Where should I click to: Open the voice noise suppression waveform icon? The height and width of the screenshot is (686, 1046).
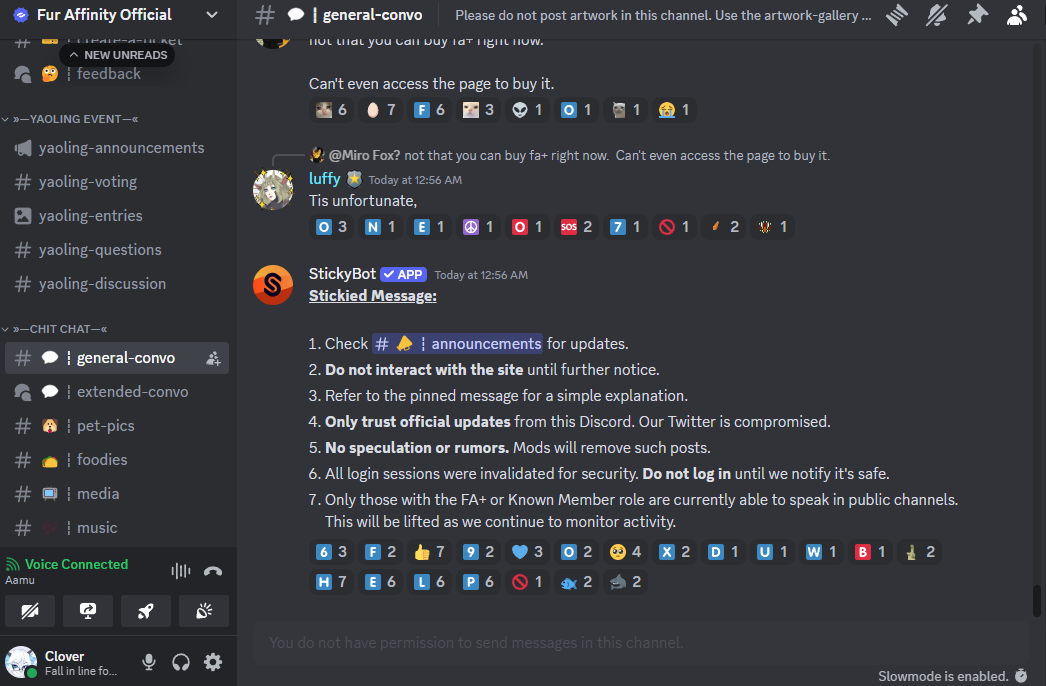pyautogui.click(x=181, y=571)
